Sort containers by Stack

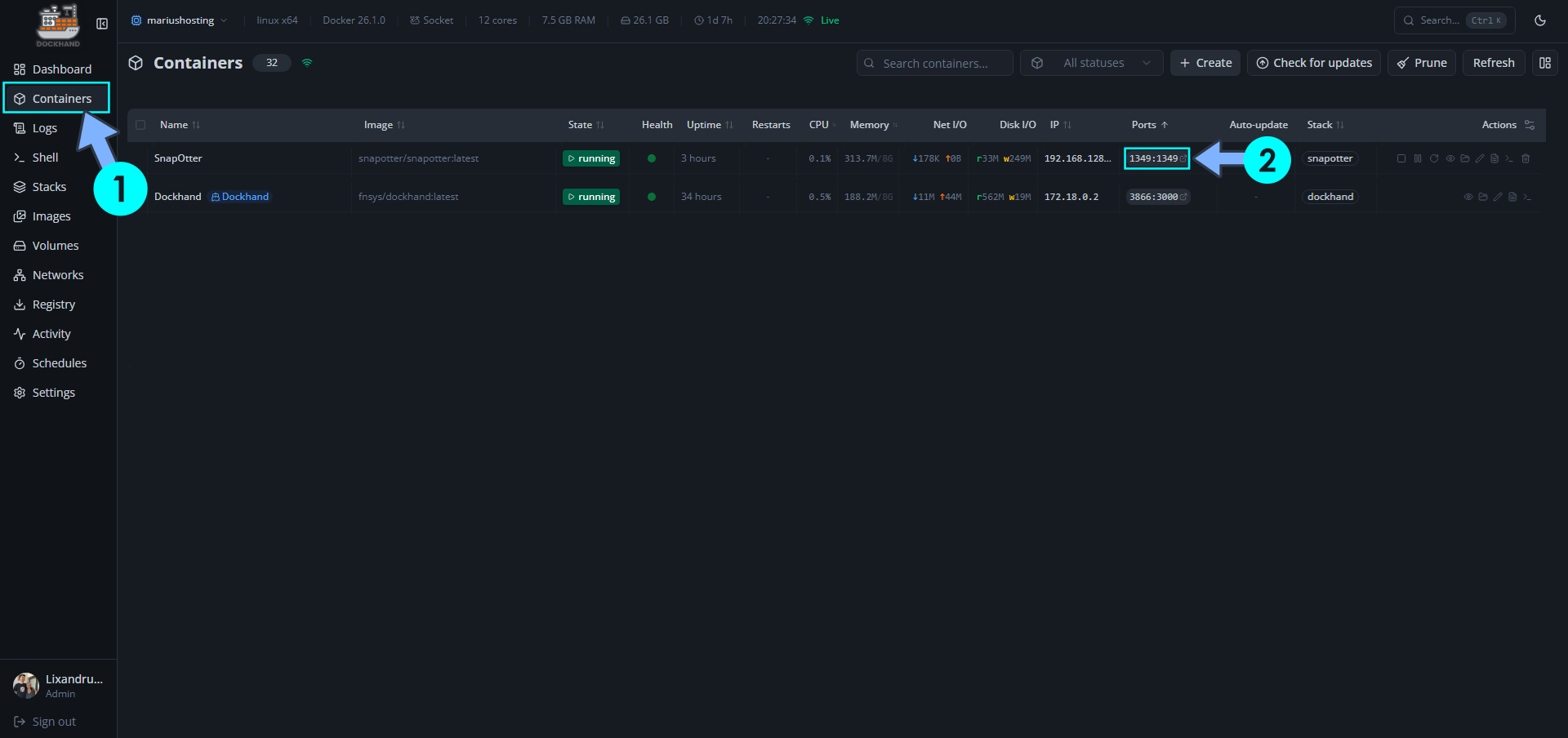click(x=1325, y=125)
